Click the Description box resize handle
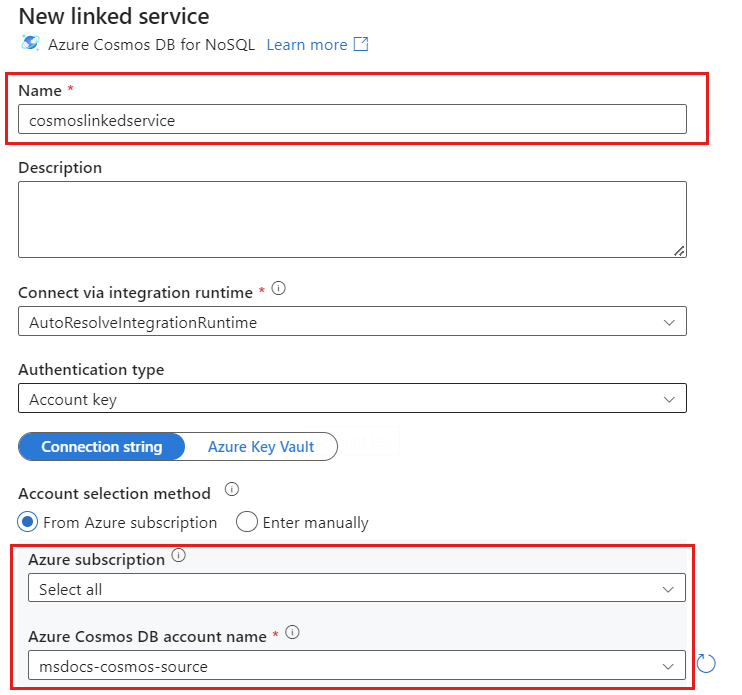Image resolution: width=742 pixels, height=695 pixels. (680, 251)
